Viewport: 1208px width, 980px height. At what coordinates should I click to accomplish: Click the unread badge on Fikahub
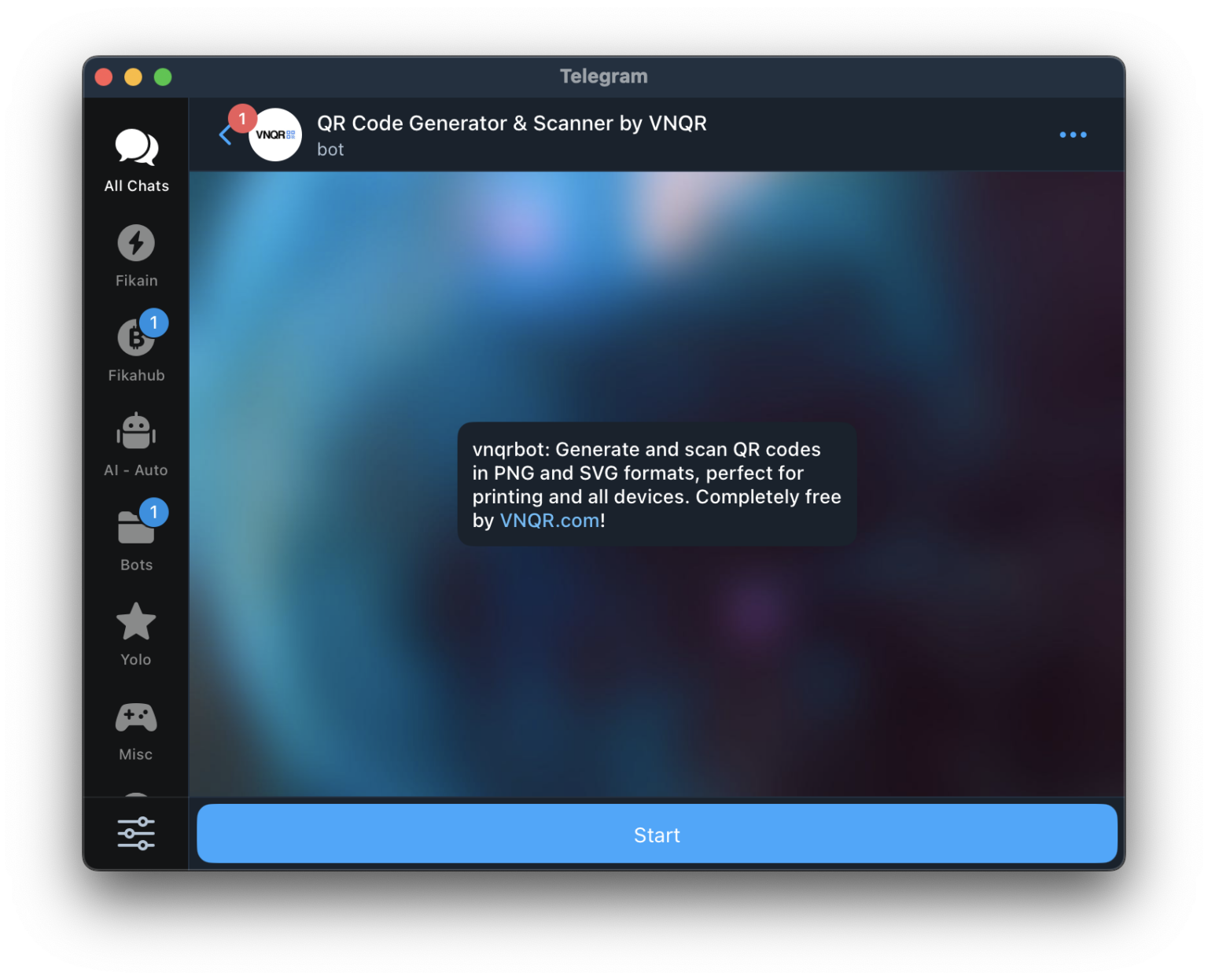point(154,322)
